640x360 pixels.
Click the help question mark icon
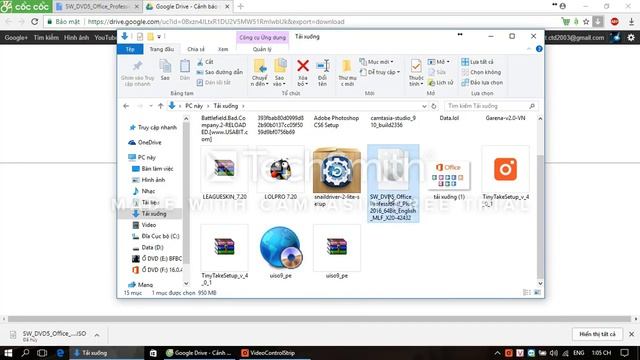(539, 49)
